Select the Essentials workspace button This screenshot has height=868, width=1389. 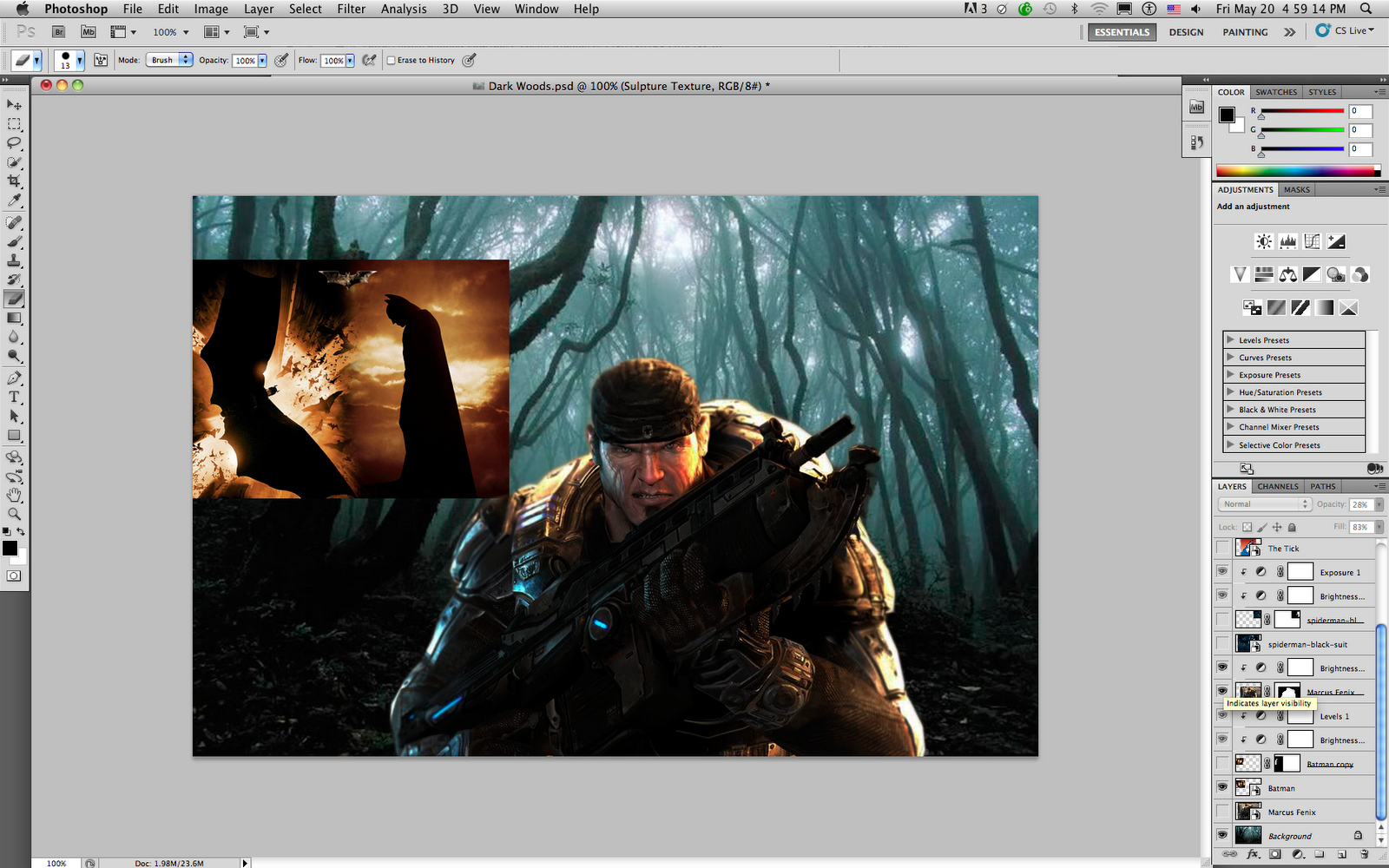point(1122,32)
